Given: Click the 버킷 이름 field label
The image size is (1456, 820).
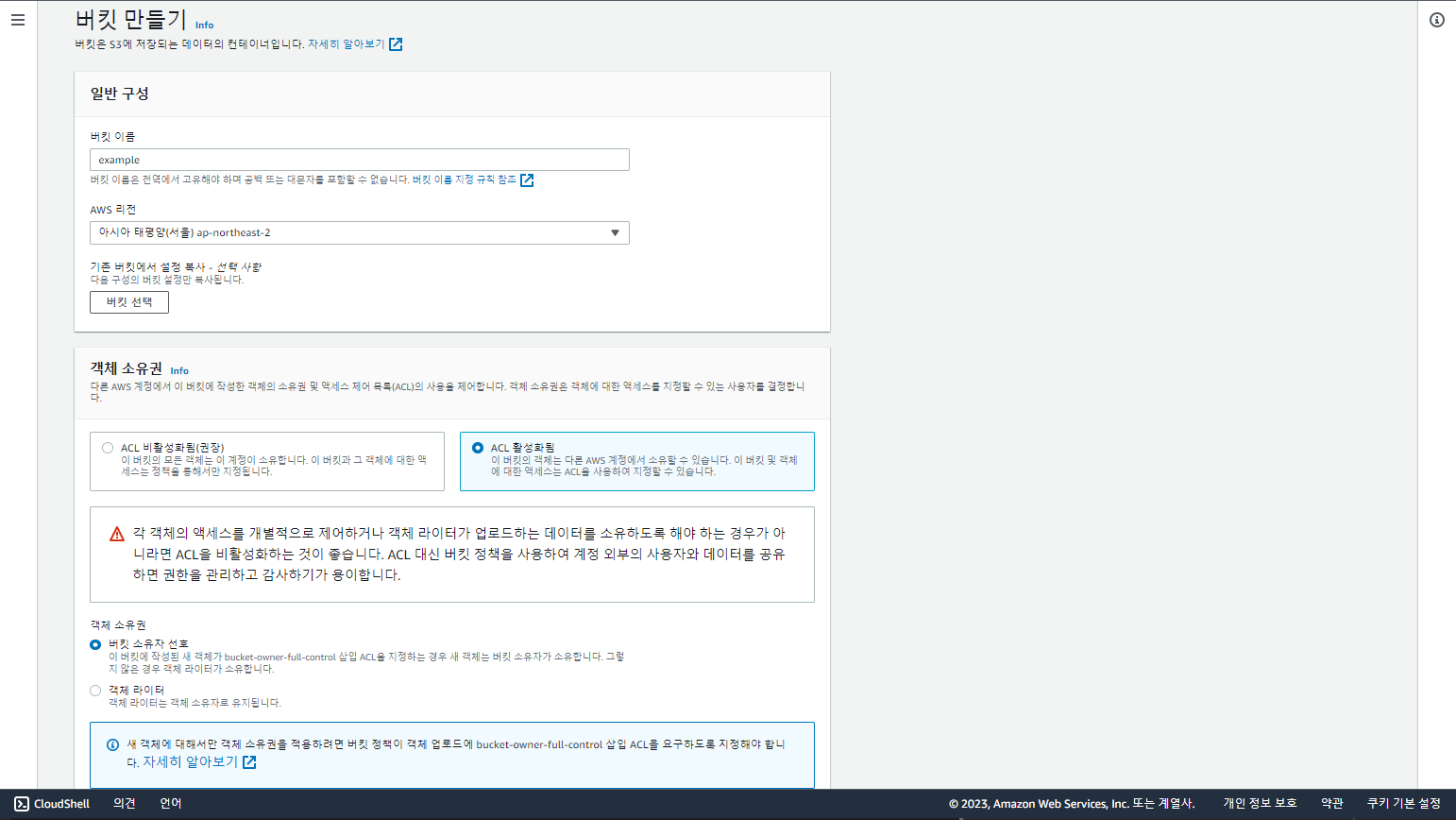Looking at the screenshot, I should tap(112, 137).
